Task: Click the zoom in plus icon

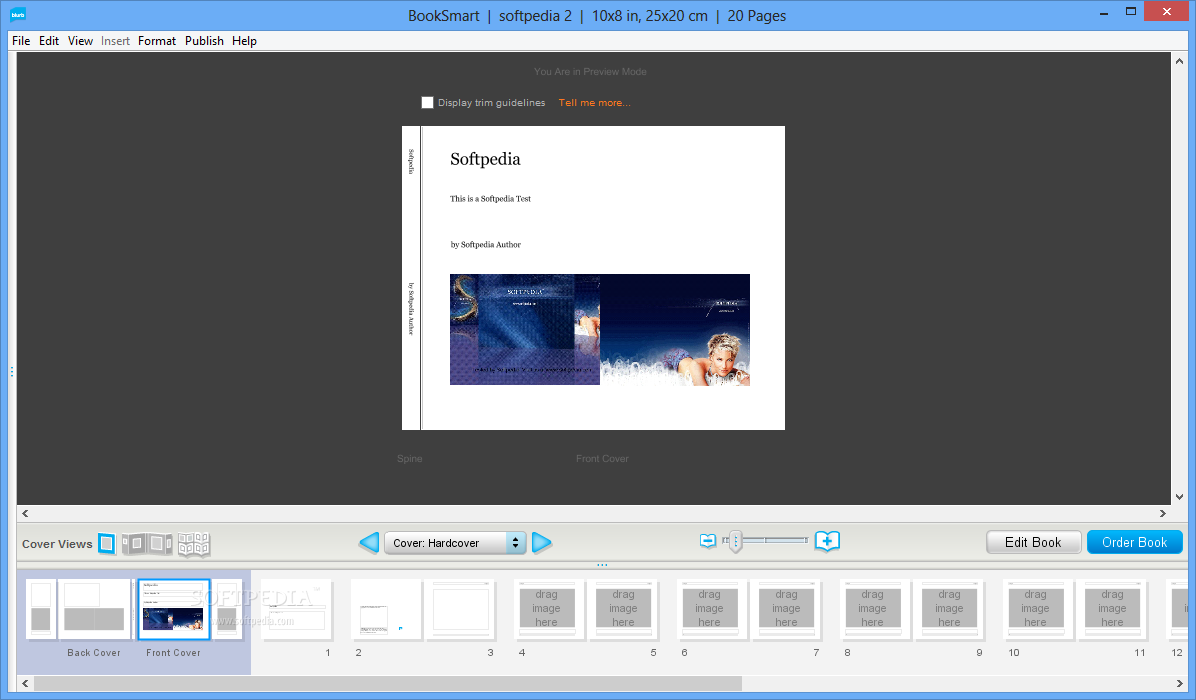Action: click(x=827, y=541)
